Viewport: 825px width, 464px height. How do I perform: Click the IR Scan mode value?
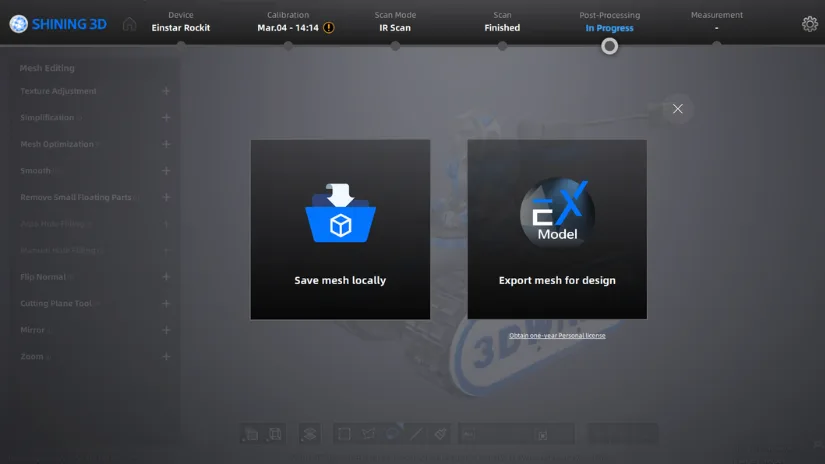point(395,28)
